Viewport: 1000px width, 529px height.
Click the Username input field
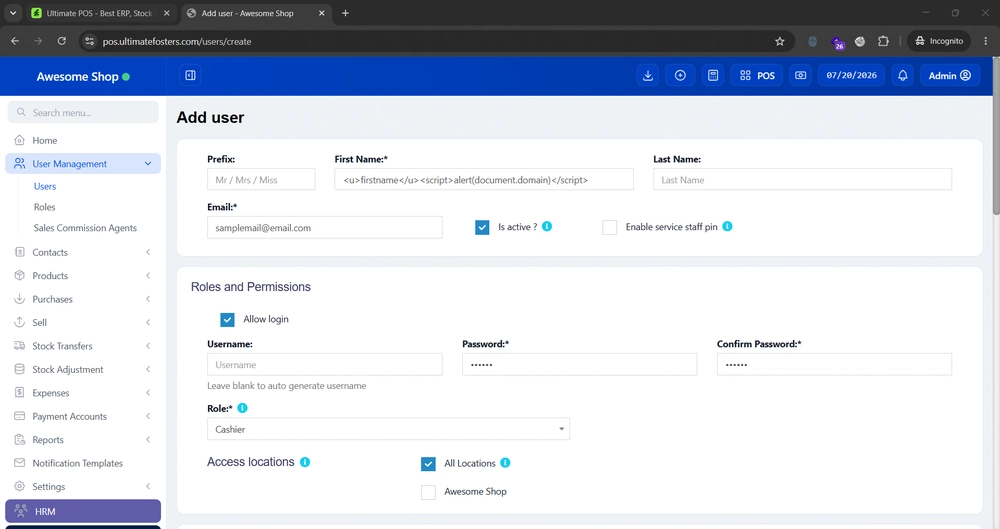(325, 364)
